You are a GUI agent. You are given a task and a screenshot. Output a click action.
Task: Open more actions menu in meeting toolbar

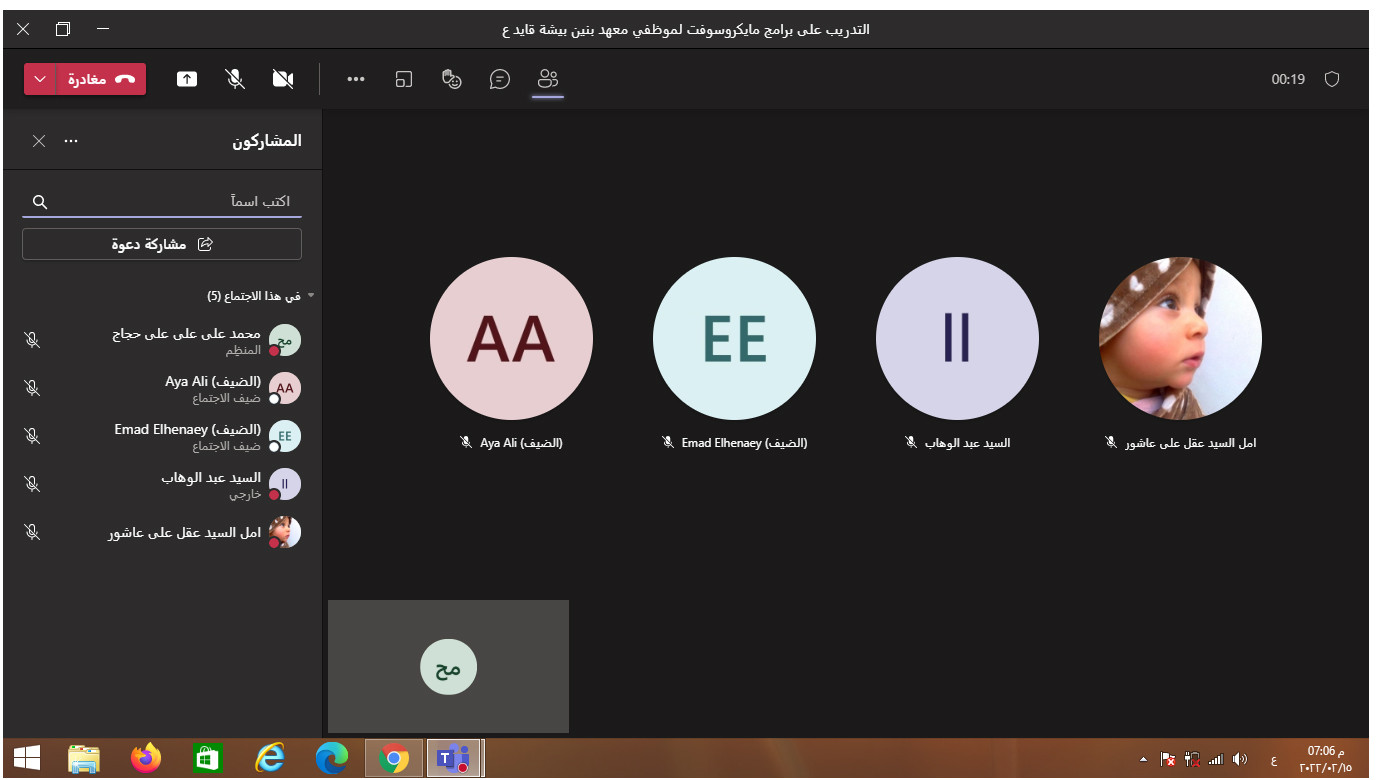pos(356,79)
